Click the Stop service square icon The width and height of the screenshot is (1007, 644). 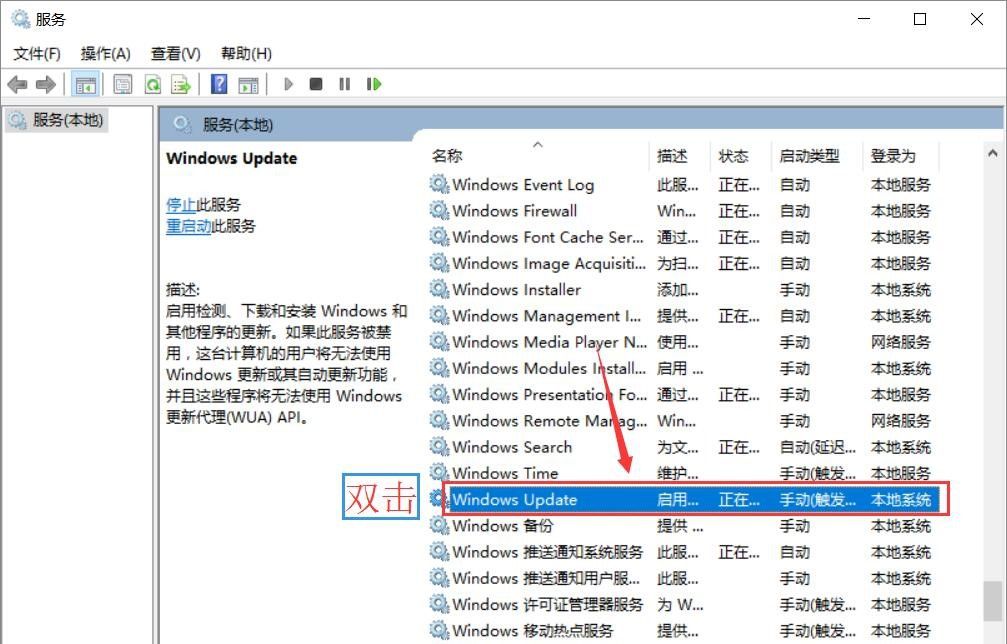tap(316, 84)
